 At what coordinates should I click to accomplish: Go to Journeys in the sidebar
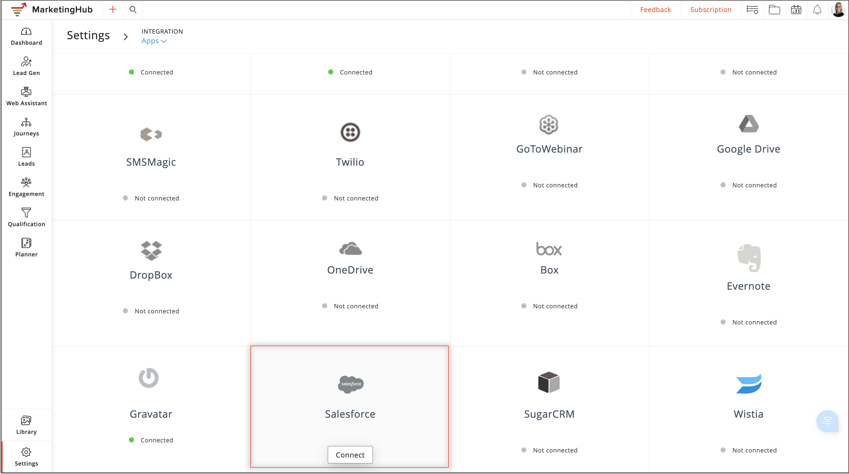pos(26,127)
